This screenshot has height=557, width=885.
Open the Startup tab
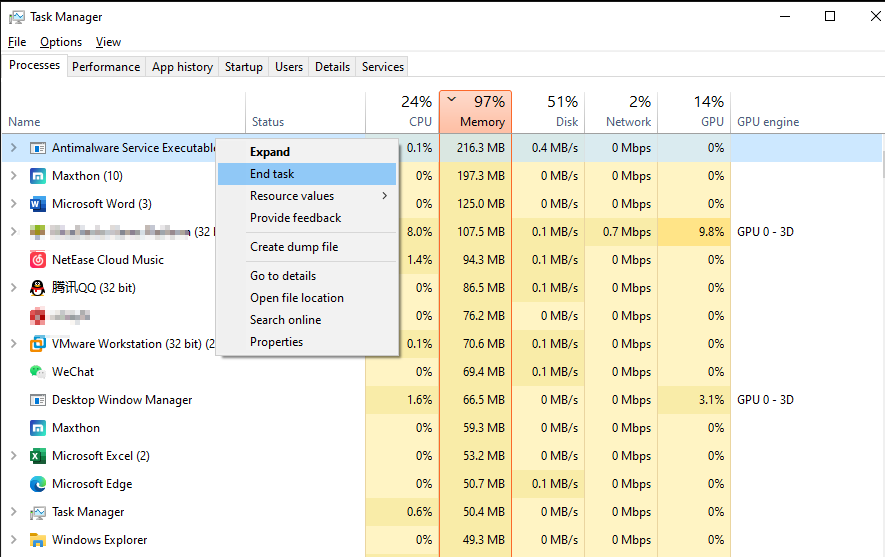pyautogui.click(x=244, y=67)
